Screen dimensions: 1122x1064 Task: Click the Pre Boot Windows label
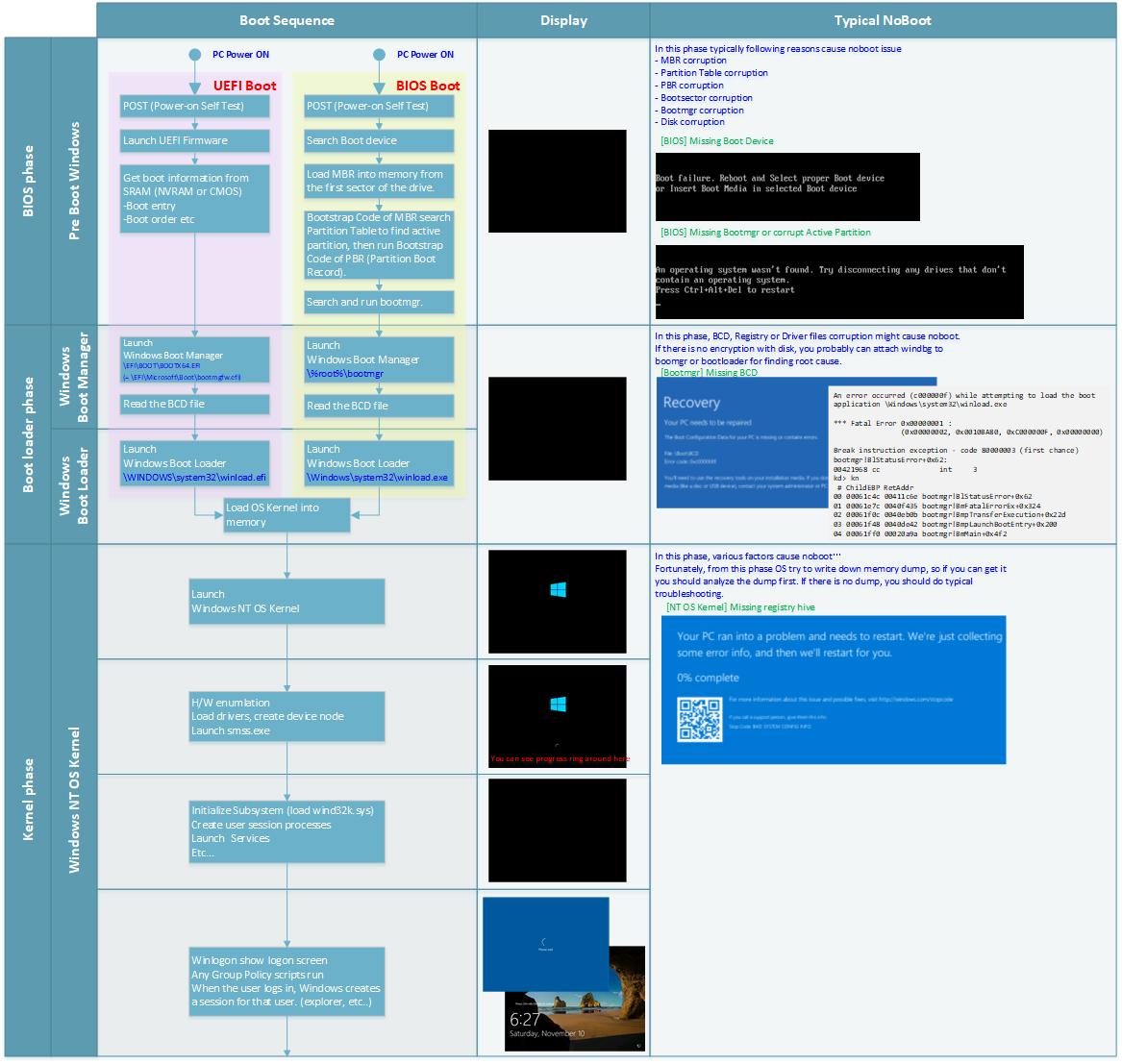74,181
